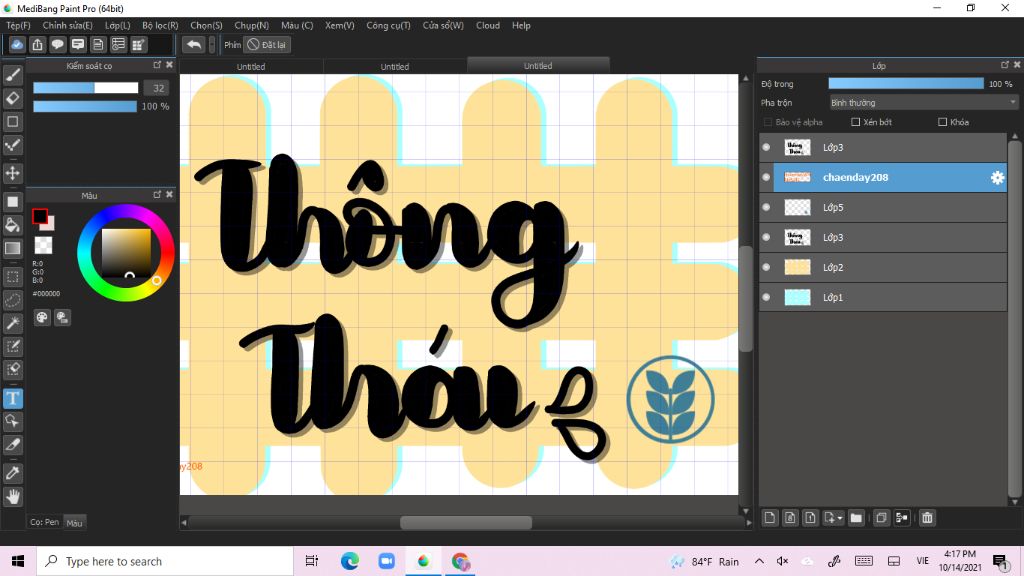
Task: Switch to third Untitled document tab
Action: 538,66
